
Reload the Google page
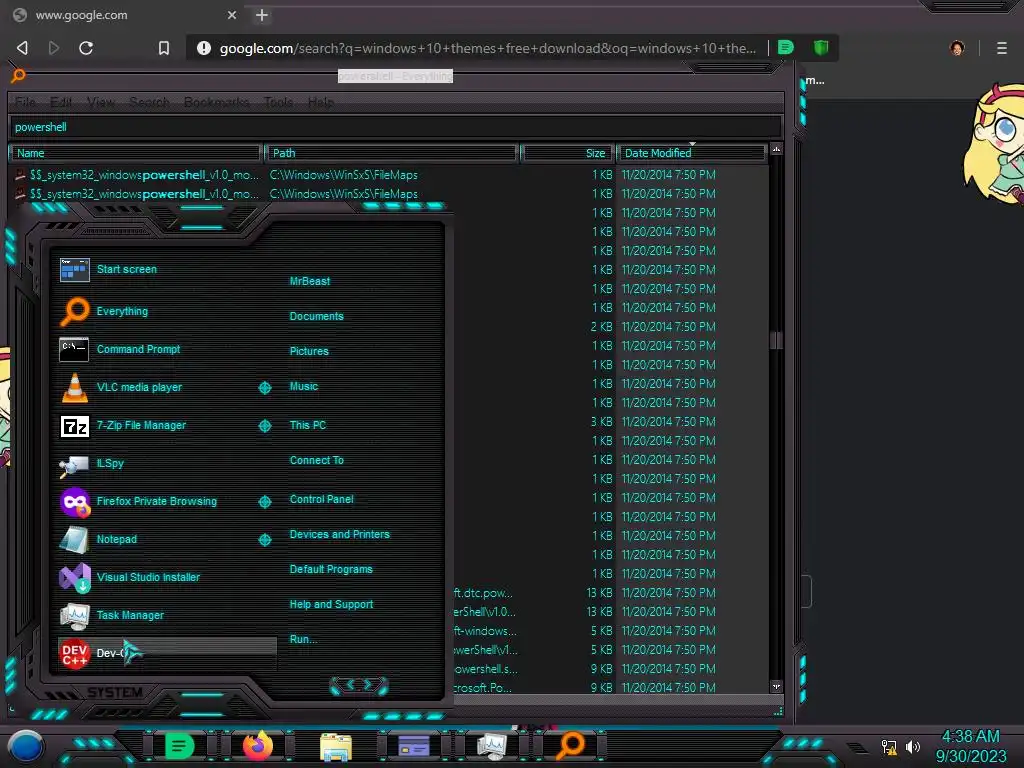point(86,48)
